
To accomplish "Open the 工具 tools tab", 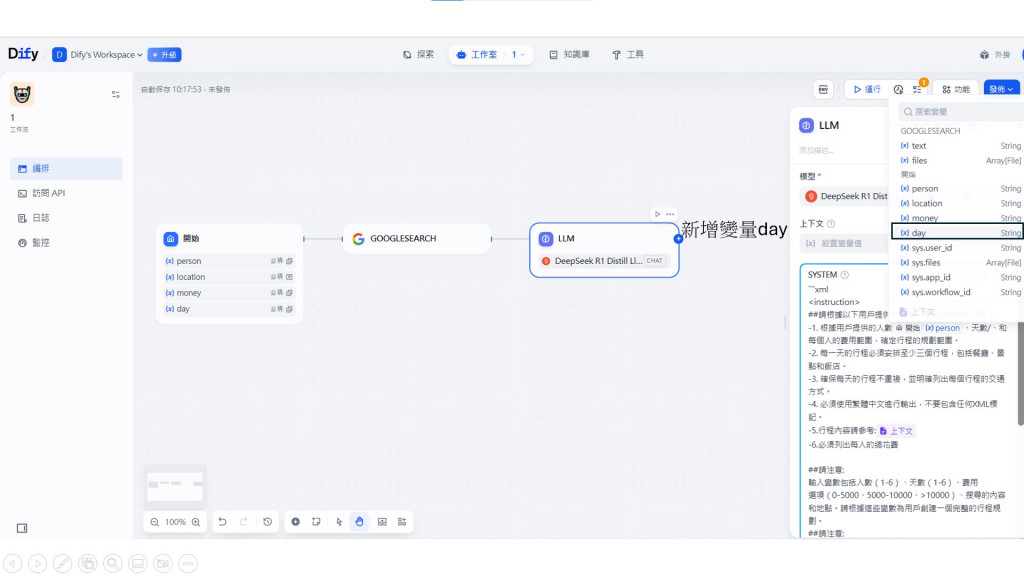I will pos(628,55).
